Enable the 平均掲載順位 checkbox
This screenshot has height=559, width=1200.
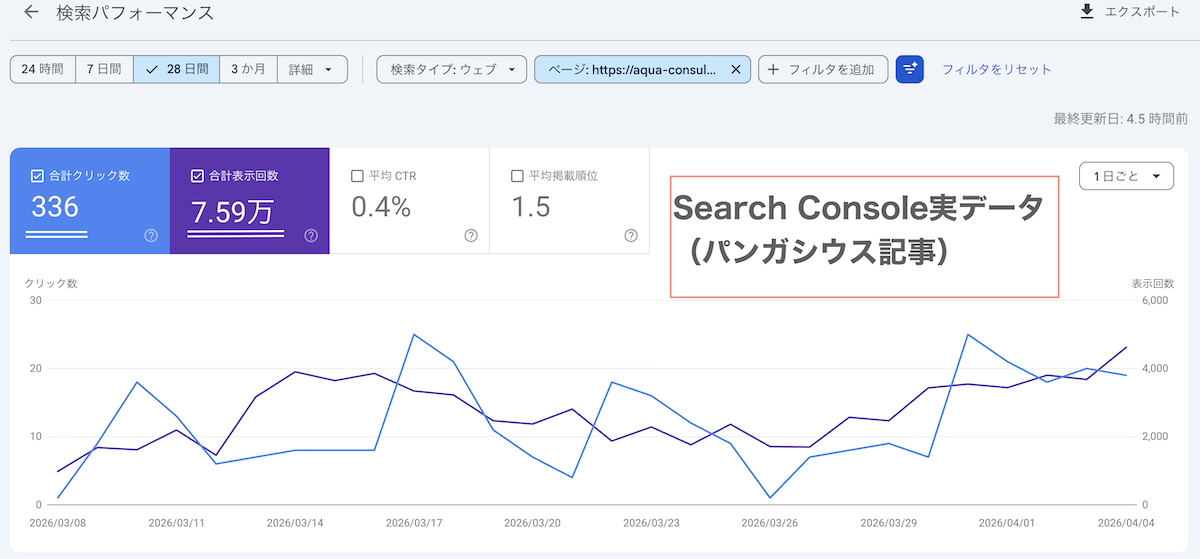pyautogui.click(x=517, y=176)
